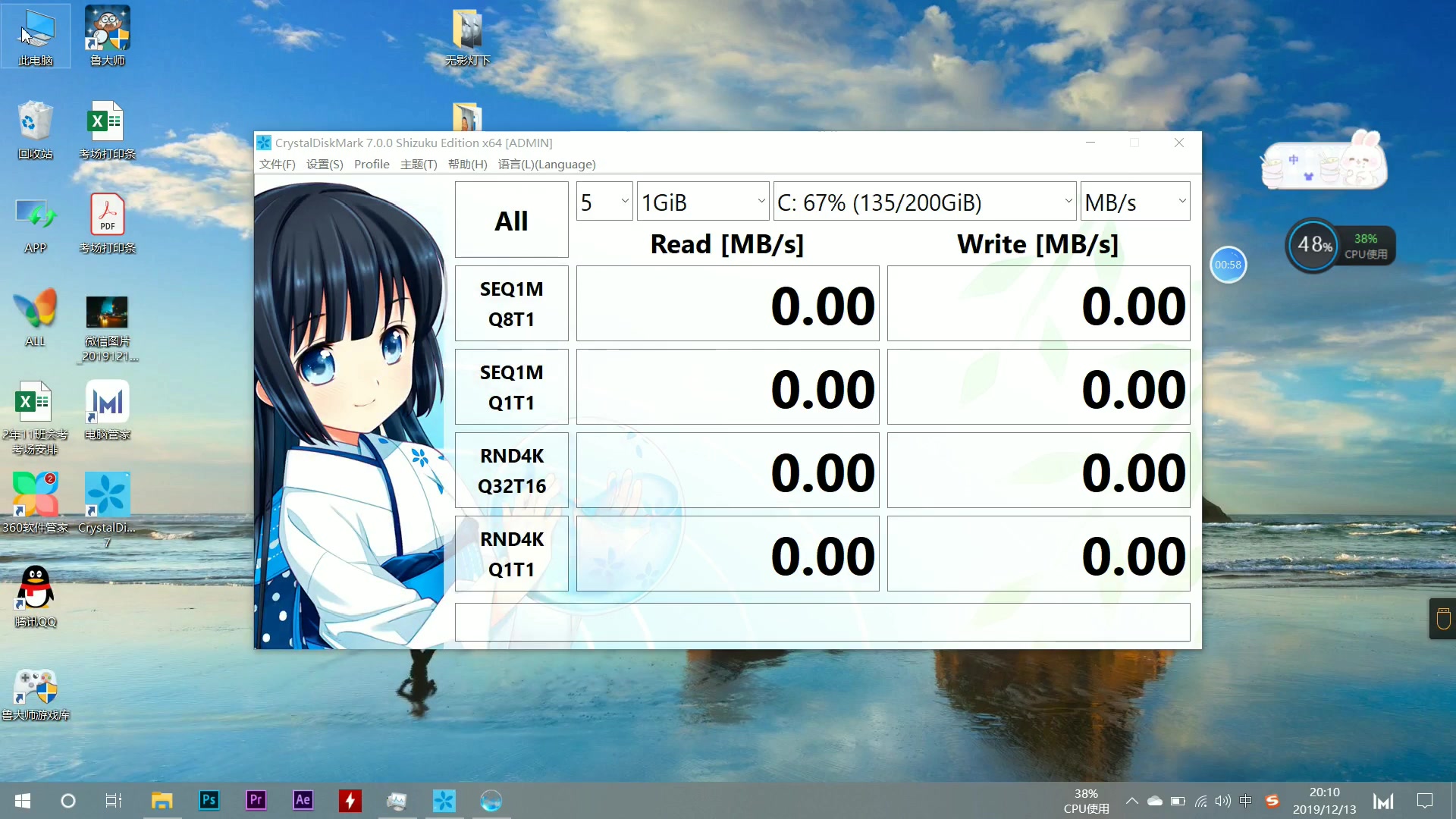Open the Recycle Bin icon
This screenshot has width=1456, height=819.
coord(35,121)
